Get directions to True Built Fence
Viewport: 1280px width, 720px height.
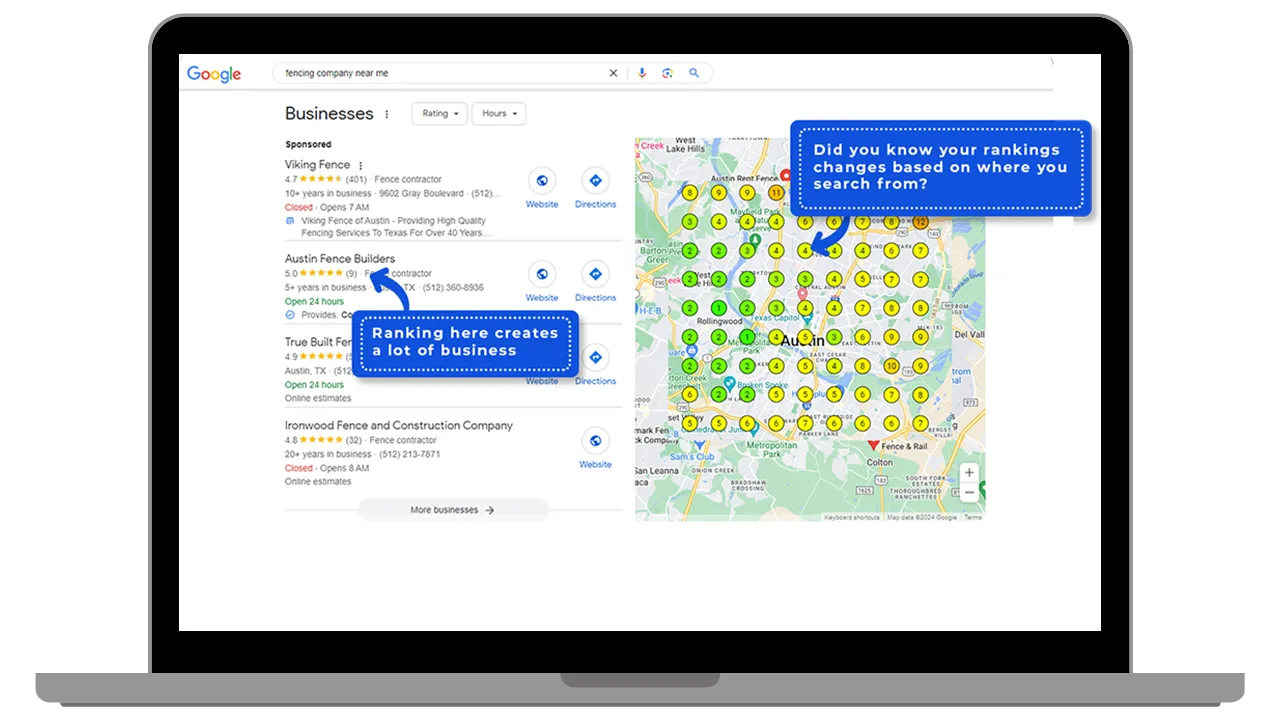coord(595,358)
